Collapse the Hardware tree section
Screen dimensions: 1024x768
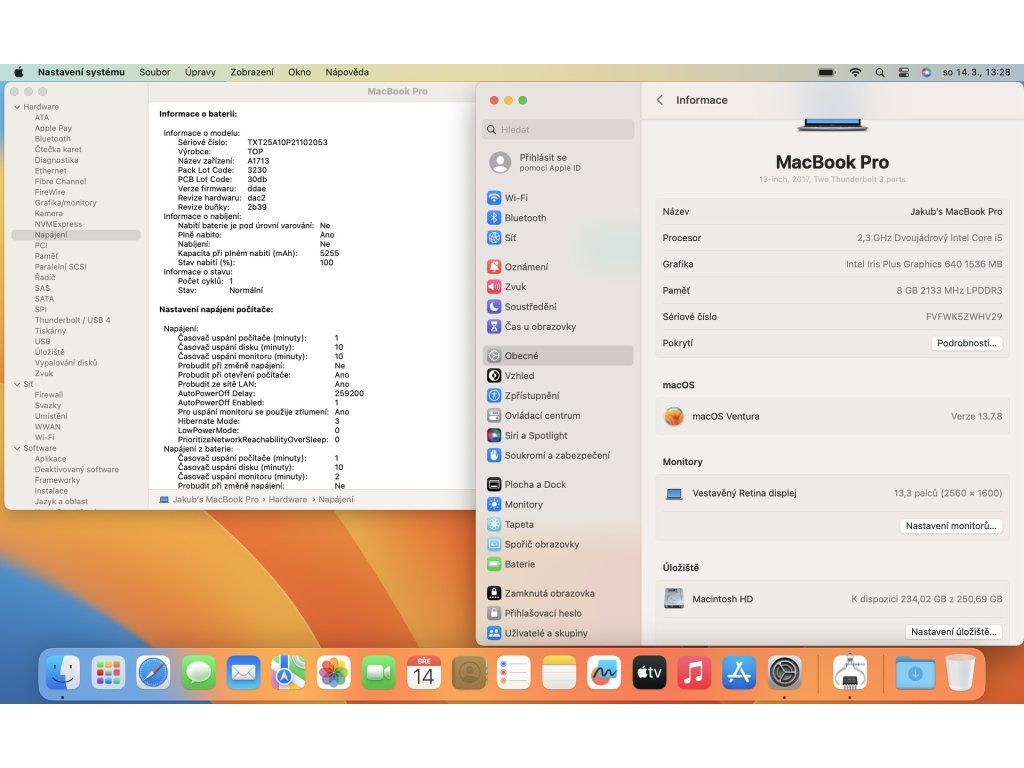click(17, 107)
